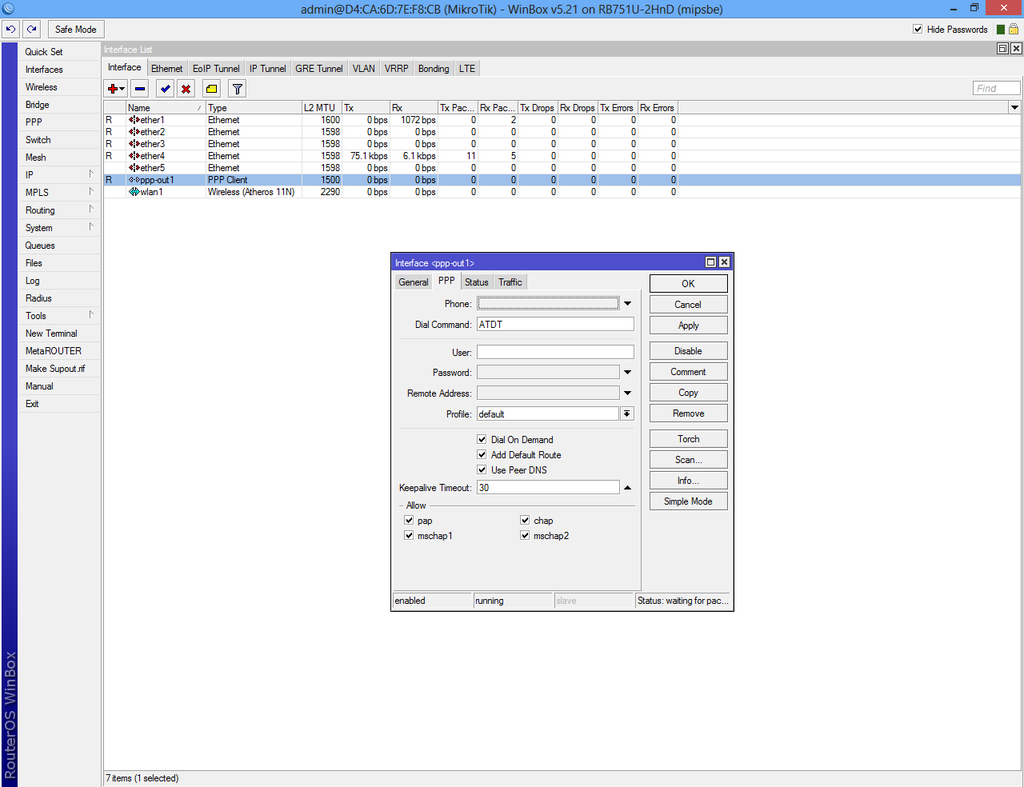This screenshot has height=787, width=1024.
Task: Open New Terminal from sidebar
Action: [x=51, y=333]
